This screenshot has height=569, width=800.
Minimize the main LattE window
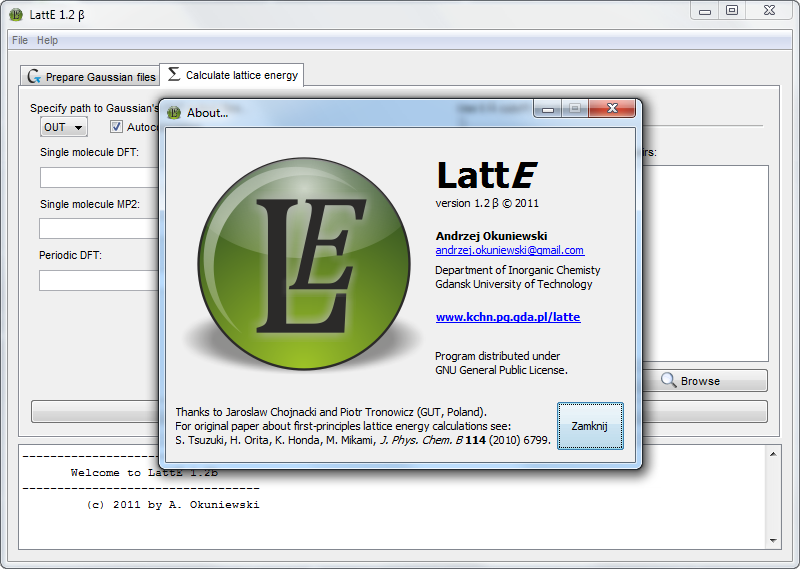click(x=705, y=10)
